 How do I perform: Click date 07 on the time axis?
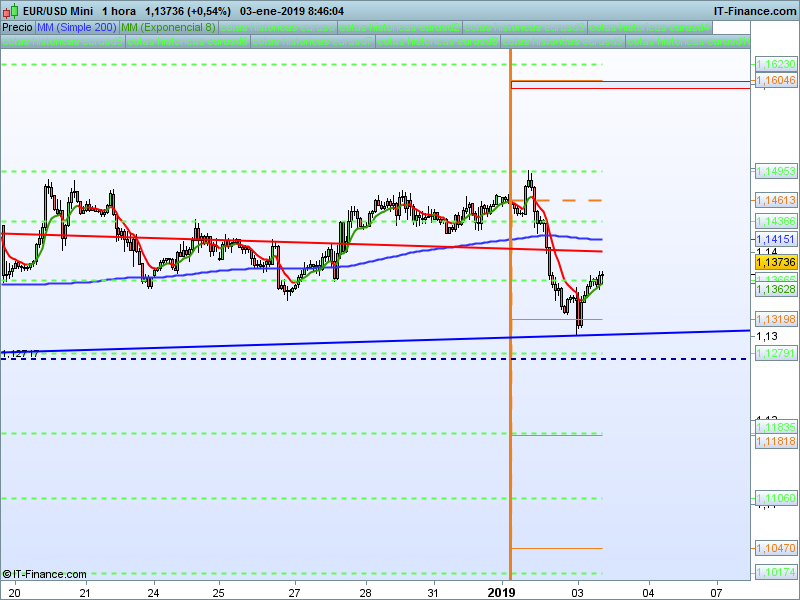[x=717, y=593]
